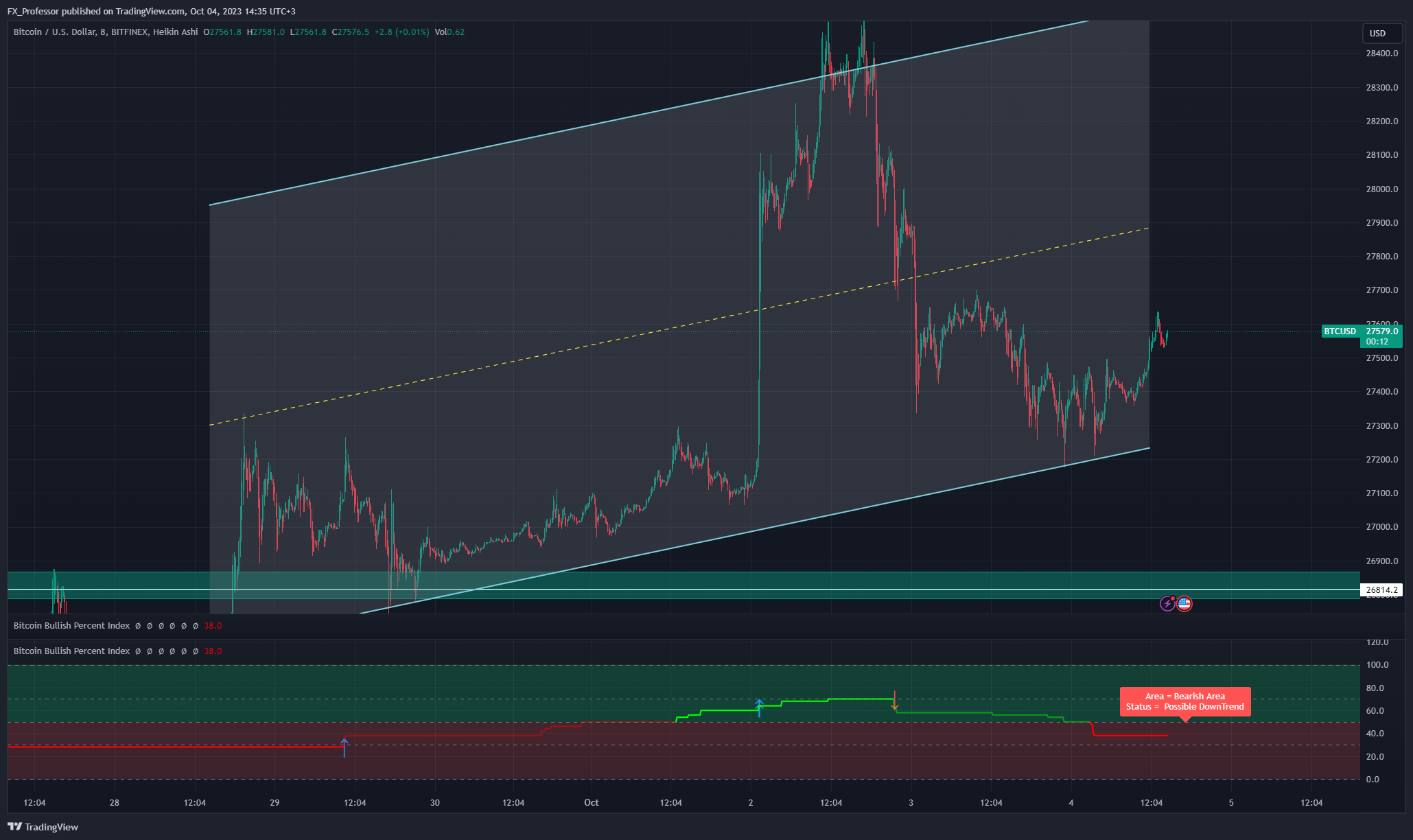The image size is (1413, 840).
Task: Click the first red 38.0 indicator value
Action: [x=213, y=625]
